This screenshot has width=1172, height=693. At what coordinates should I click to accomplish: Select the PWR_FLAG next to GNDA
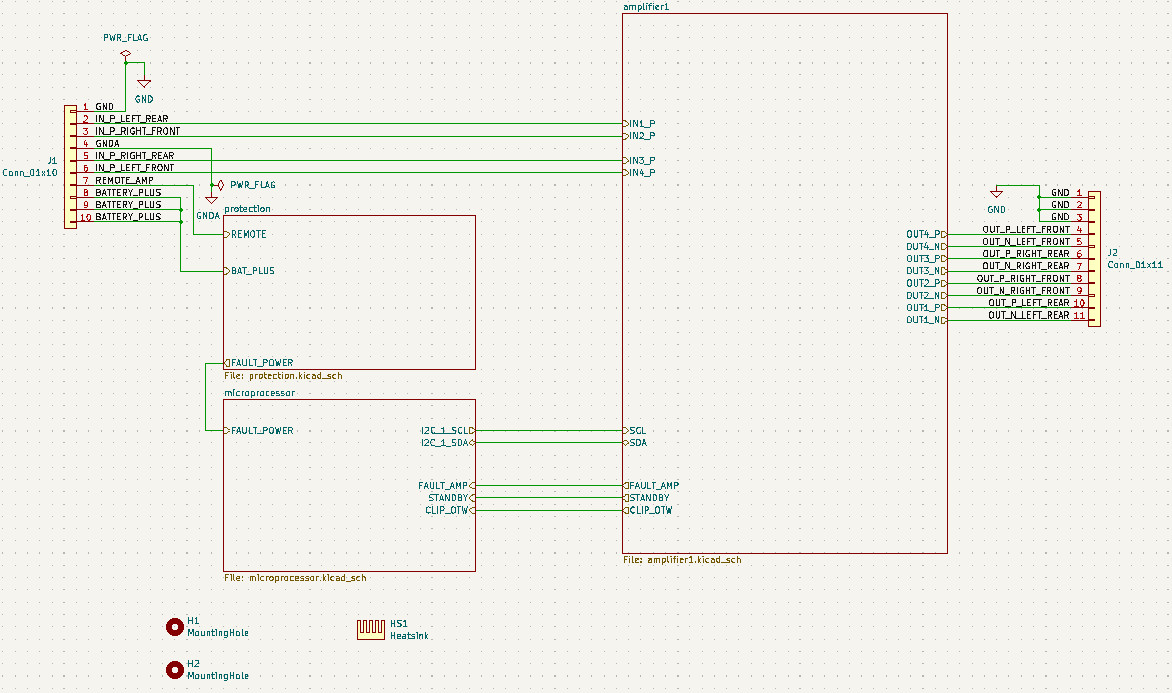[220, 185]
